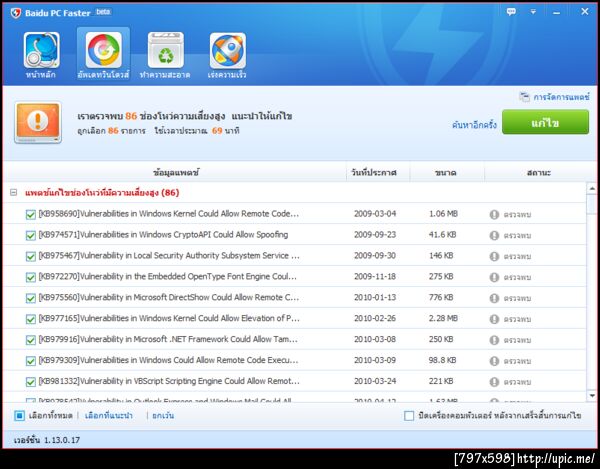Image resolution: width=600 pixels, height=469 pixels.
Task: Uncheck the KB972270 patch checkbox
Action: pyautogui.click(x=31, y=277)
